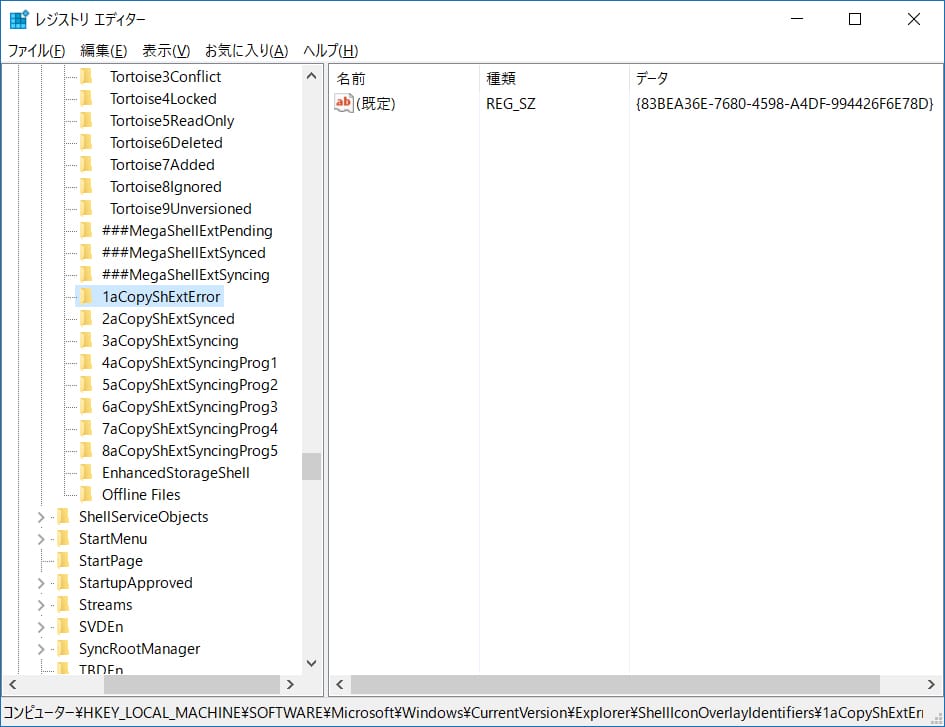945x727 pixels.
Task: Click folder icon of StartPage key
Action: tap(64, 561)
